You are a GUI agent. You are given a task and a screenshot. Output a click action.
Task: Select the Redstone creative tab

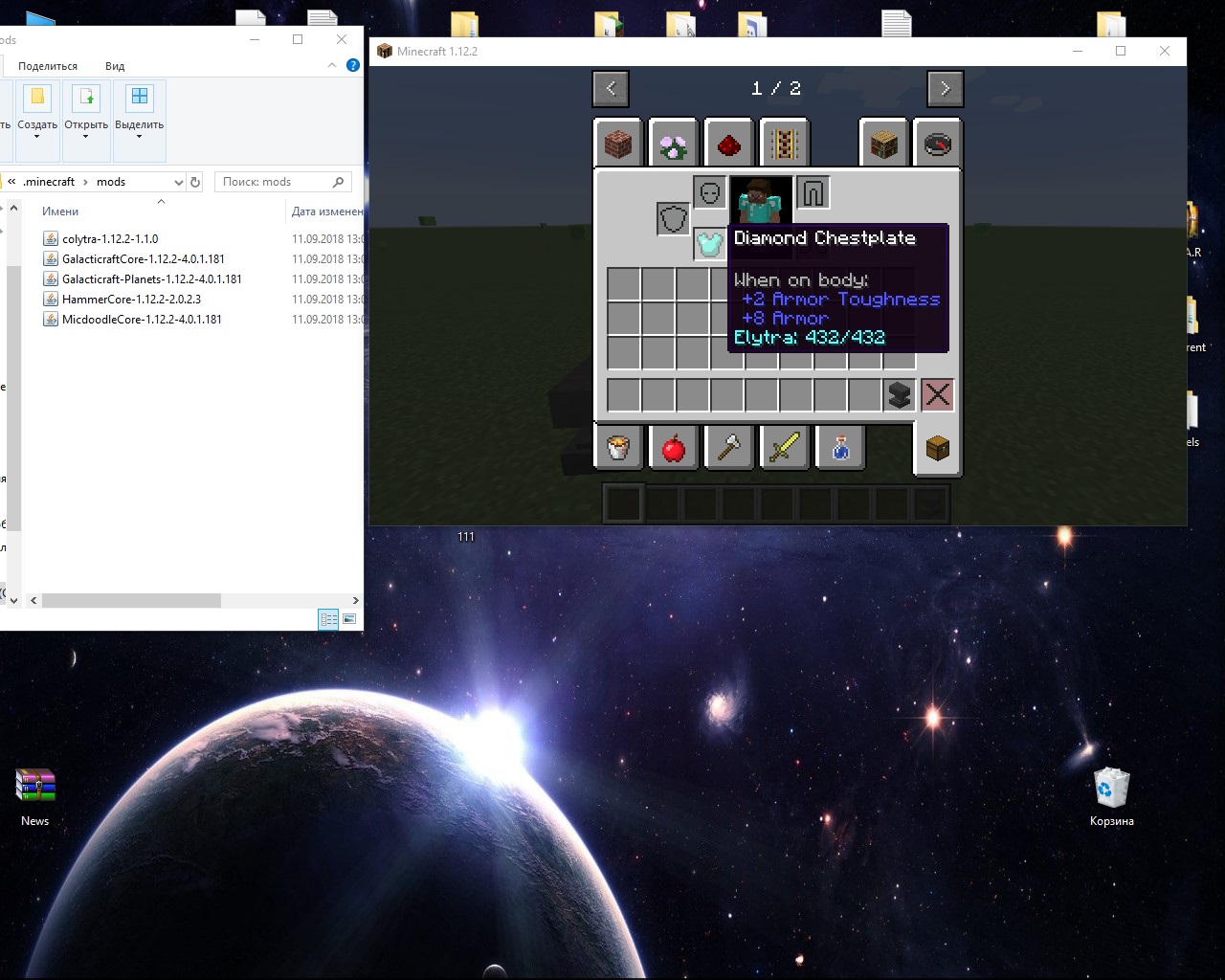click(729, 145)
